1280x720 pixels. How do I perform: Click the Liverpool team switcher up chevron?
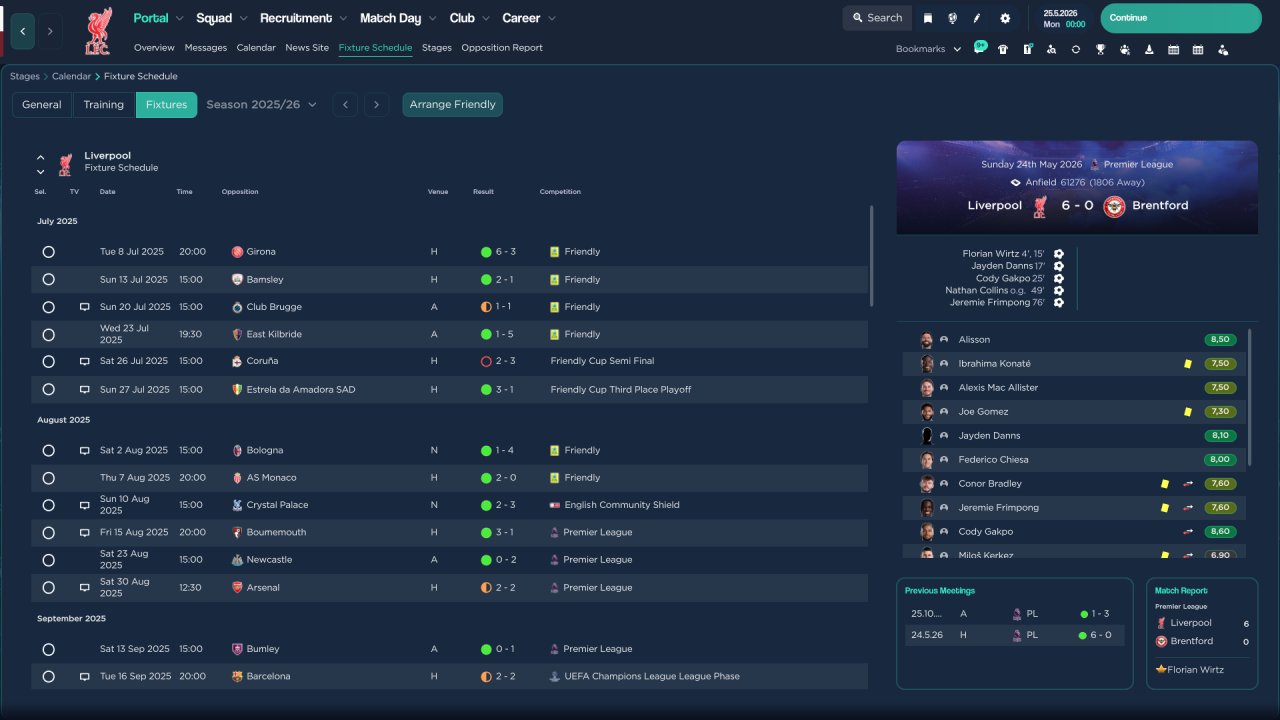click(x=41, y=157)
